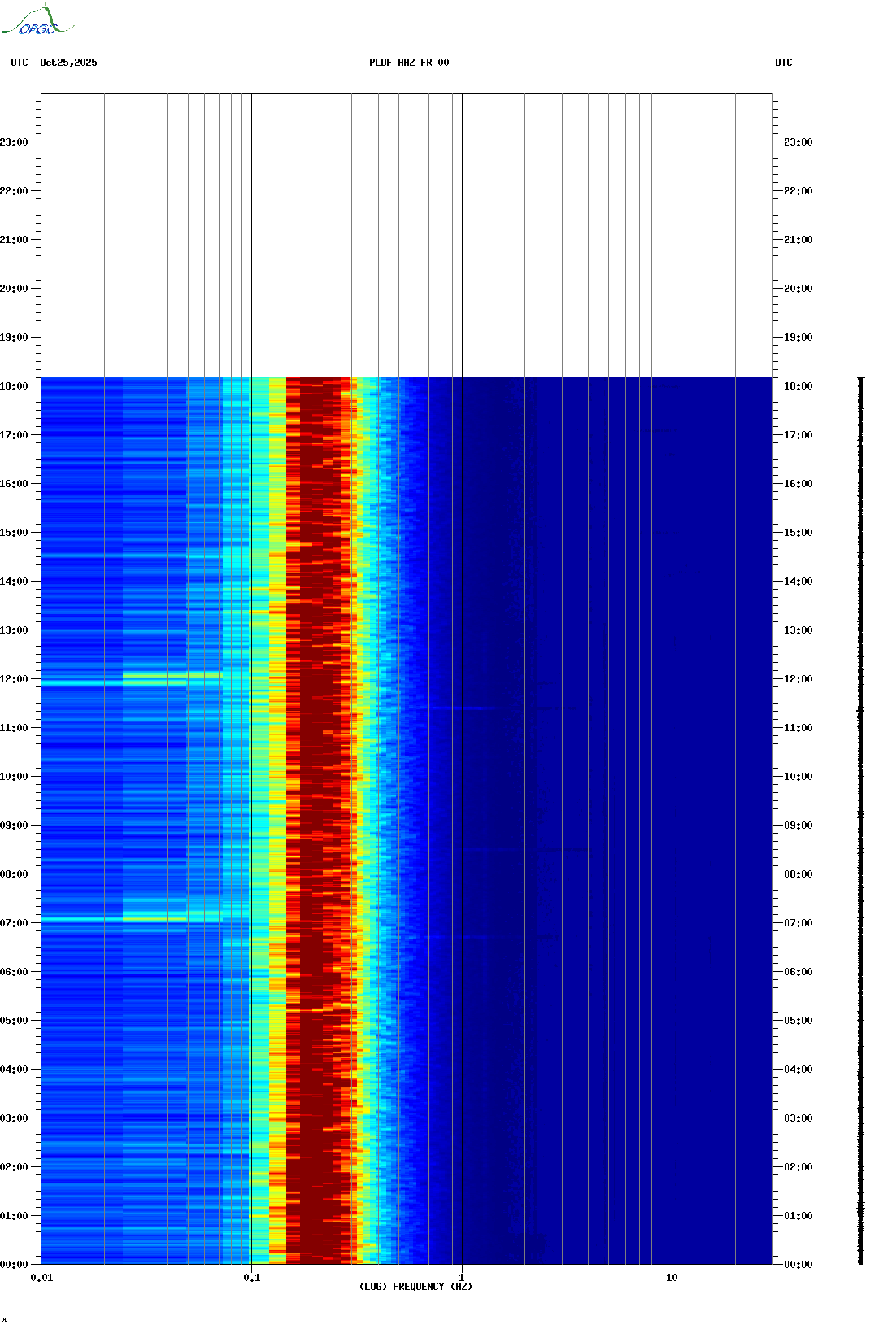Click the (LOG) FREQUENCY (HZ) axis title
Screen dimensions: 896x1329
click(415, 1287)
